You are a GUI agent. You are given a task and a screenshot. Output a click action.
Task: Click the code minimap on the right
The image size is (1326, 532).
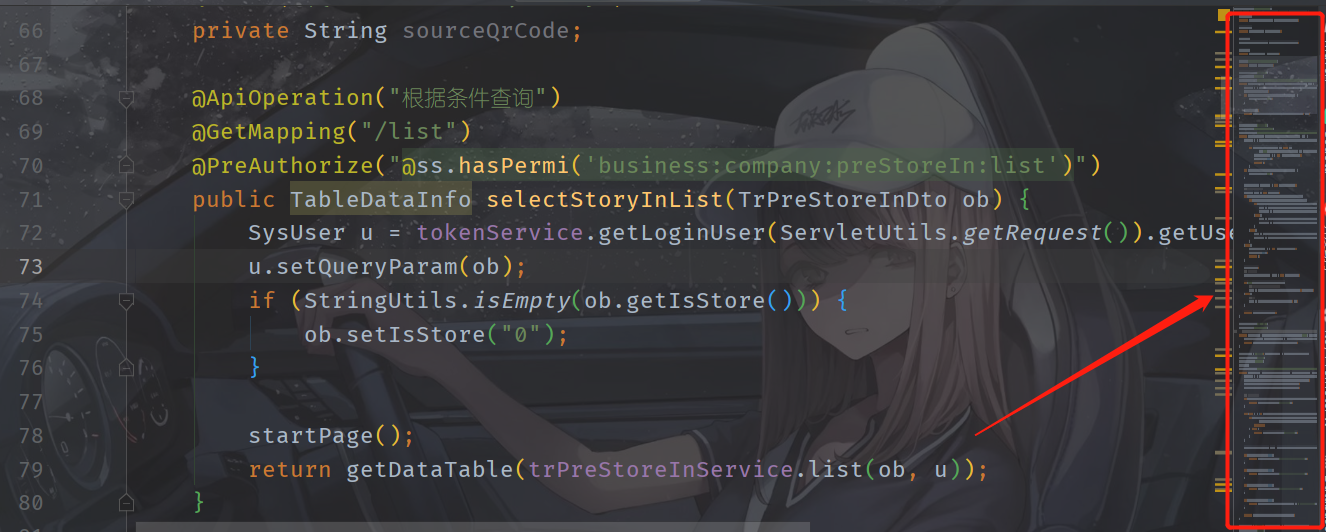pyautogui.click(x=1275, y=270)
